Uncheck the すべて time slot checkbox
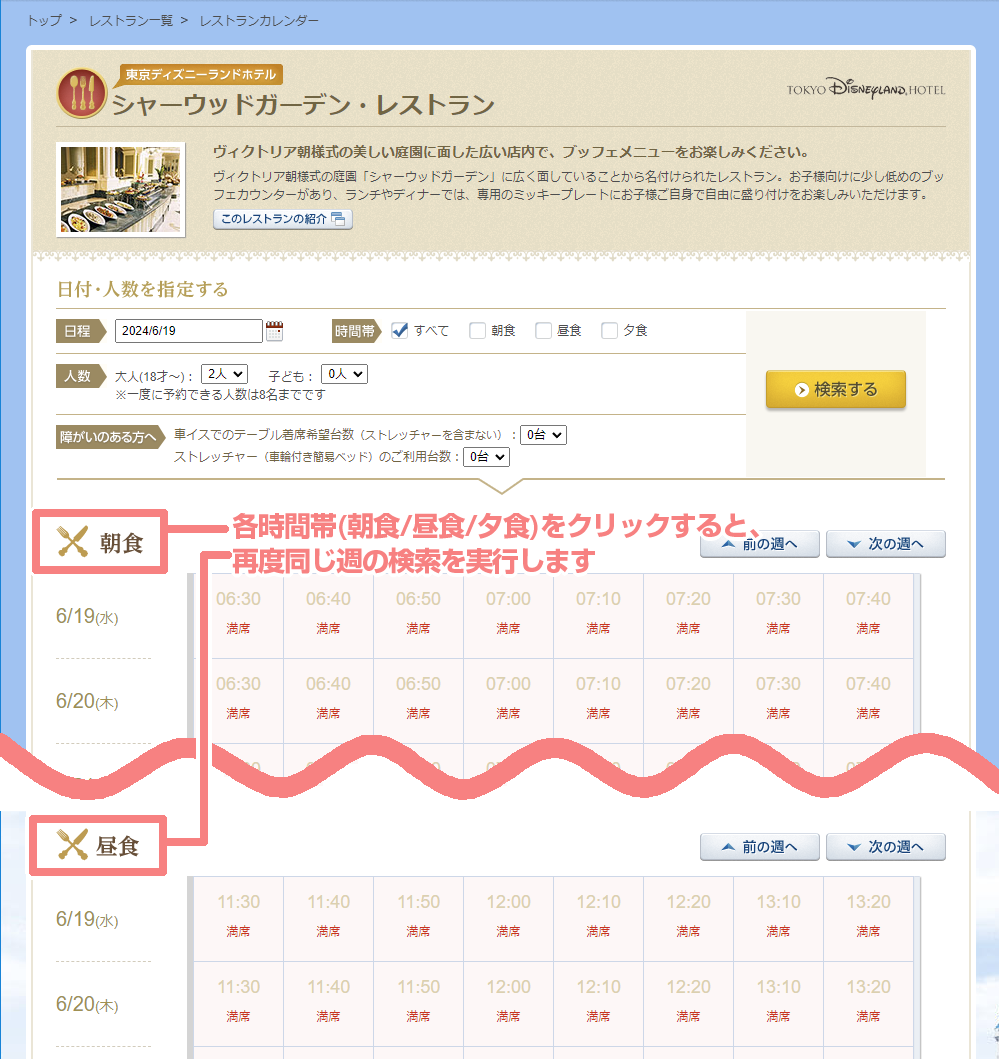 400,331
